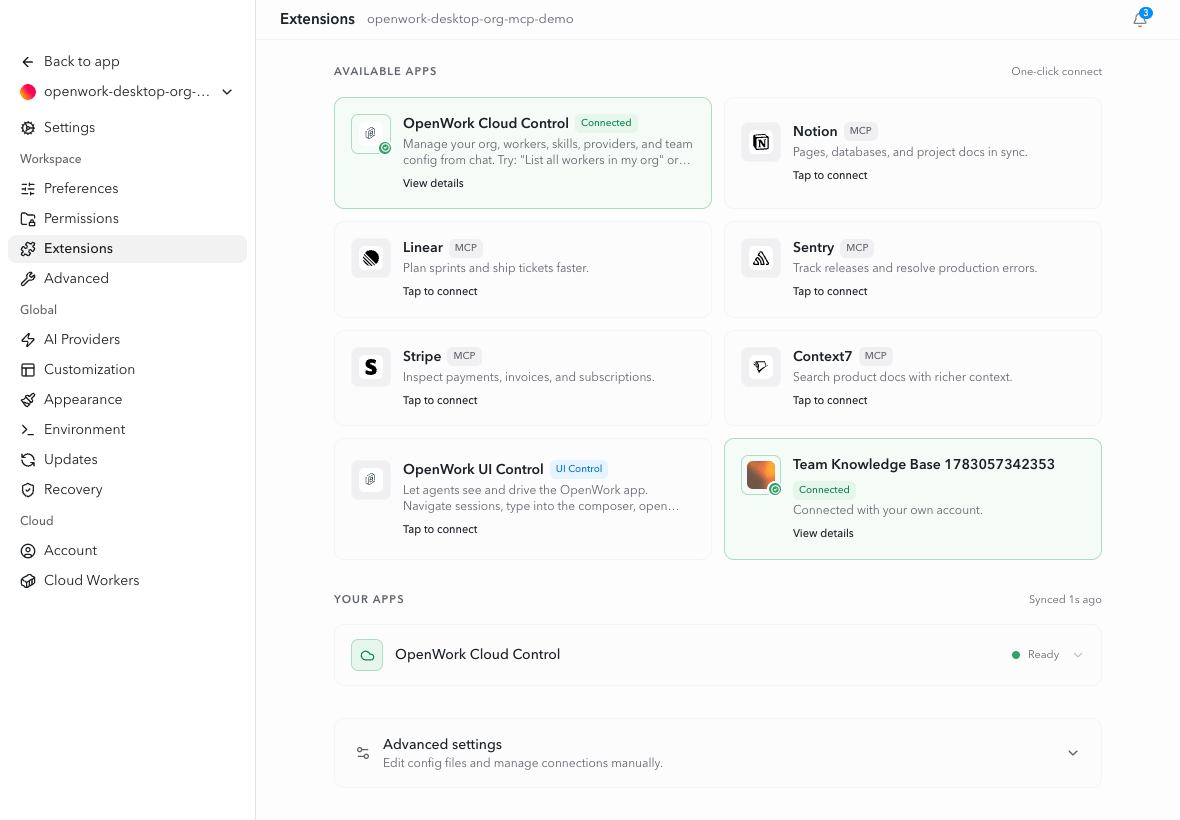Click the OpenWork Cloud Control card icon
Image resolution: width=1180 pixels, height=820 pixels.
point(371,134)
